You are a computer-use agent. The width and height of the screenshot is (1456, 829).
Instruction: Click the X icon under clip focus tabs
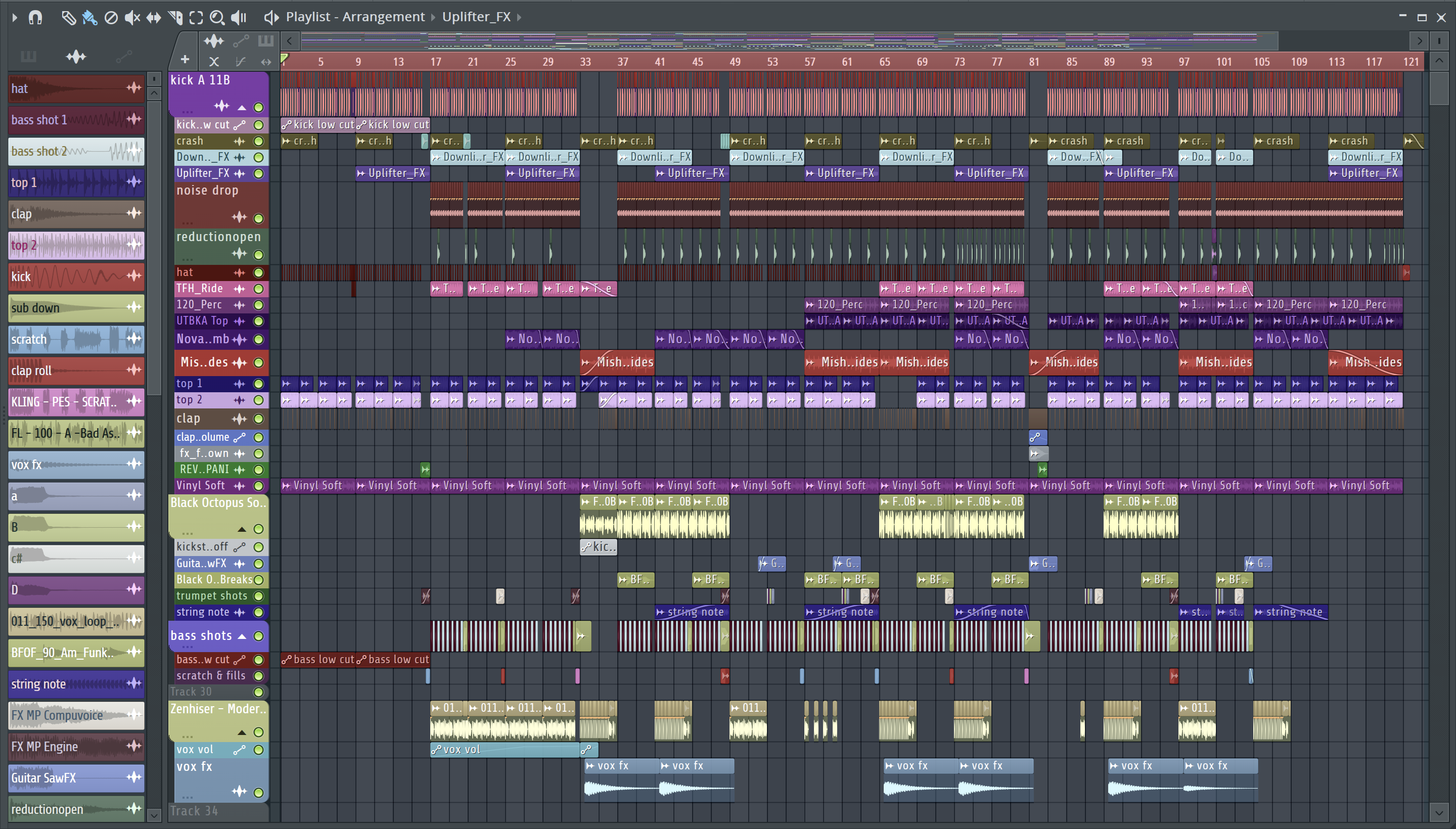coord(214,62)
